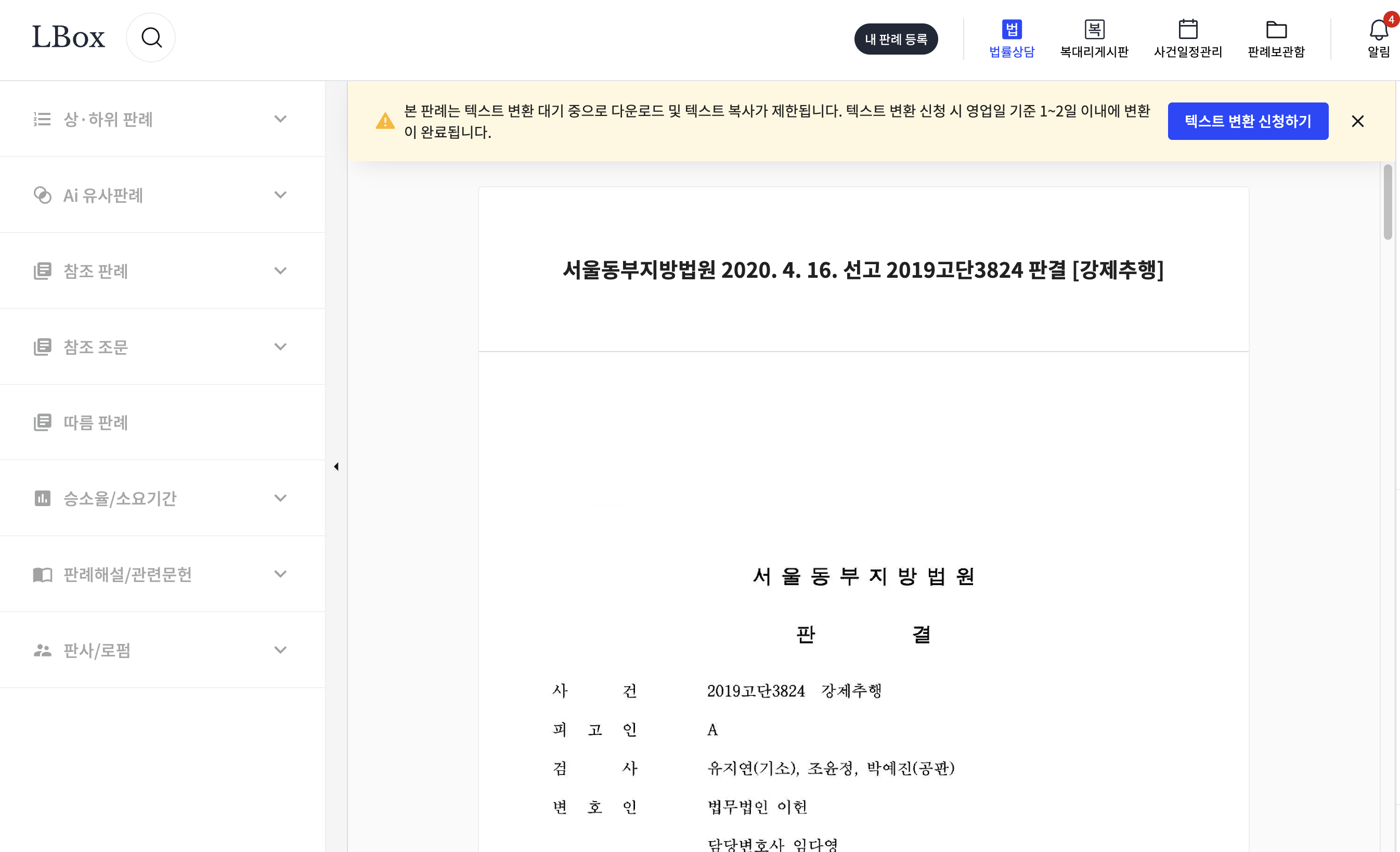Select 참조 판례 sidebar label

pyautogui.click(x=96, y=270)
